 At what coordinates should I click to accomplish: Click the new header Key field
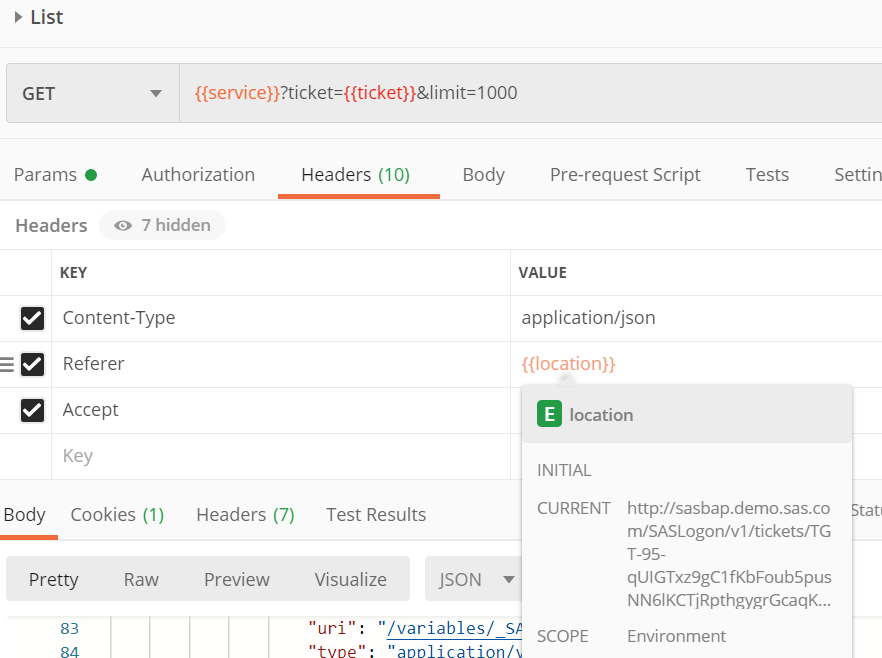coord(280,456)
